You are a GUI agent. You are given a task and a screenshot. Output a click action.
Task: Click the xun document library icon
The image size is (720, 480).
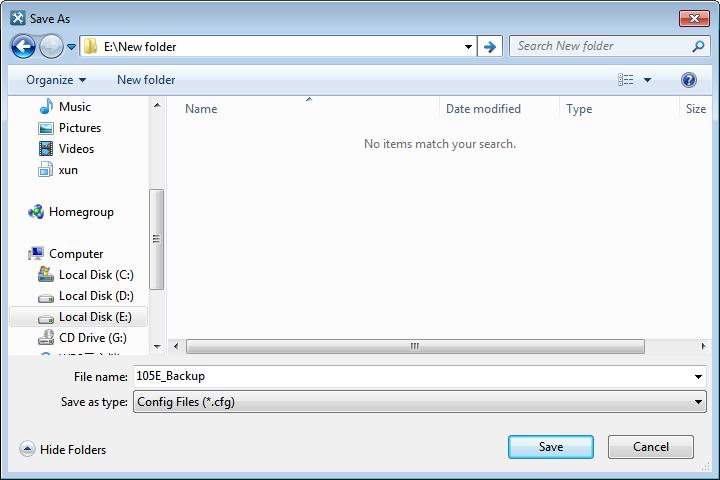45,170
